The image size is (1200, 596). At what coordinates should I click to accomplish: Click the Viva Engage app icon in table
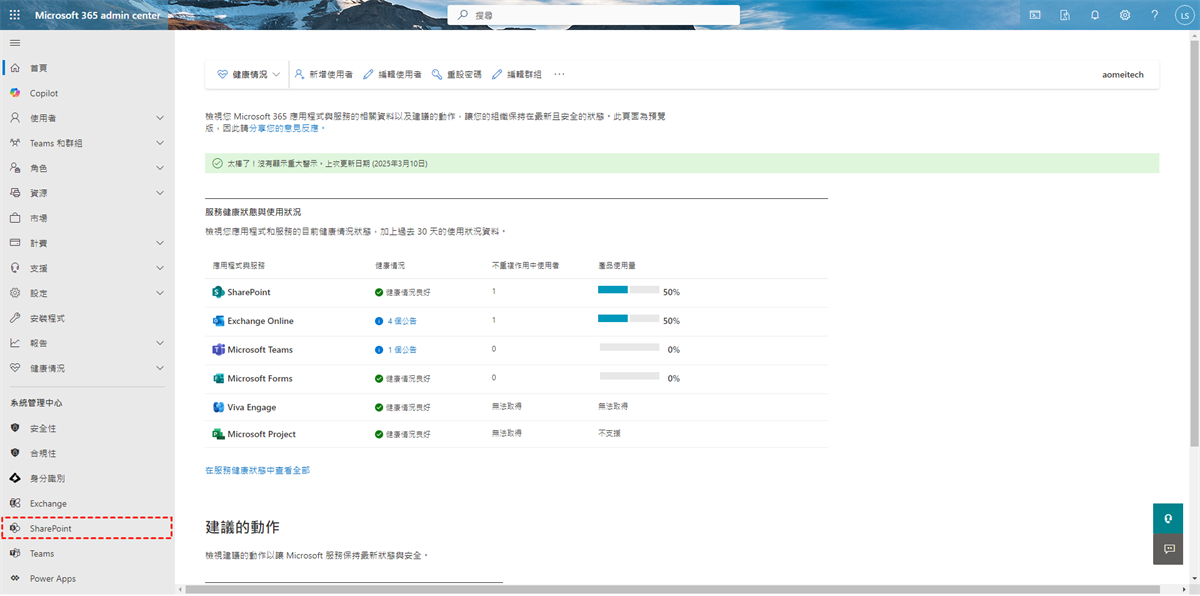[218, 407]
